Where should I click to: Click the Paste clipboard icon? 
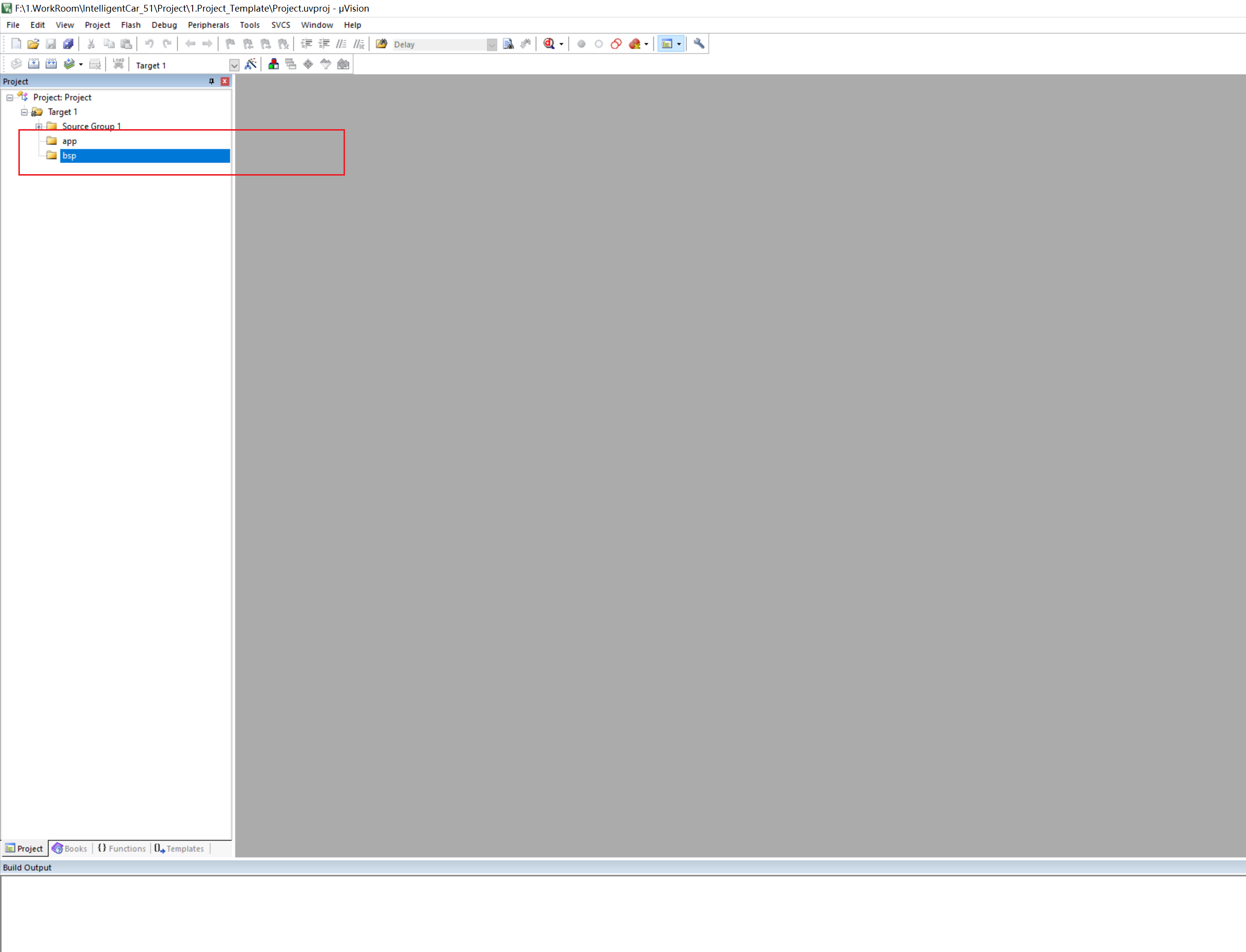126,44
